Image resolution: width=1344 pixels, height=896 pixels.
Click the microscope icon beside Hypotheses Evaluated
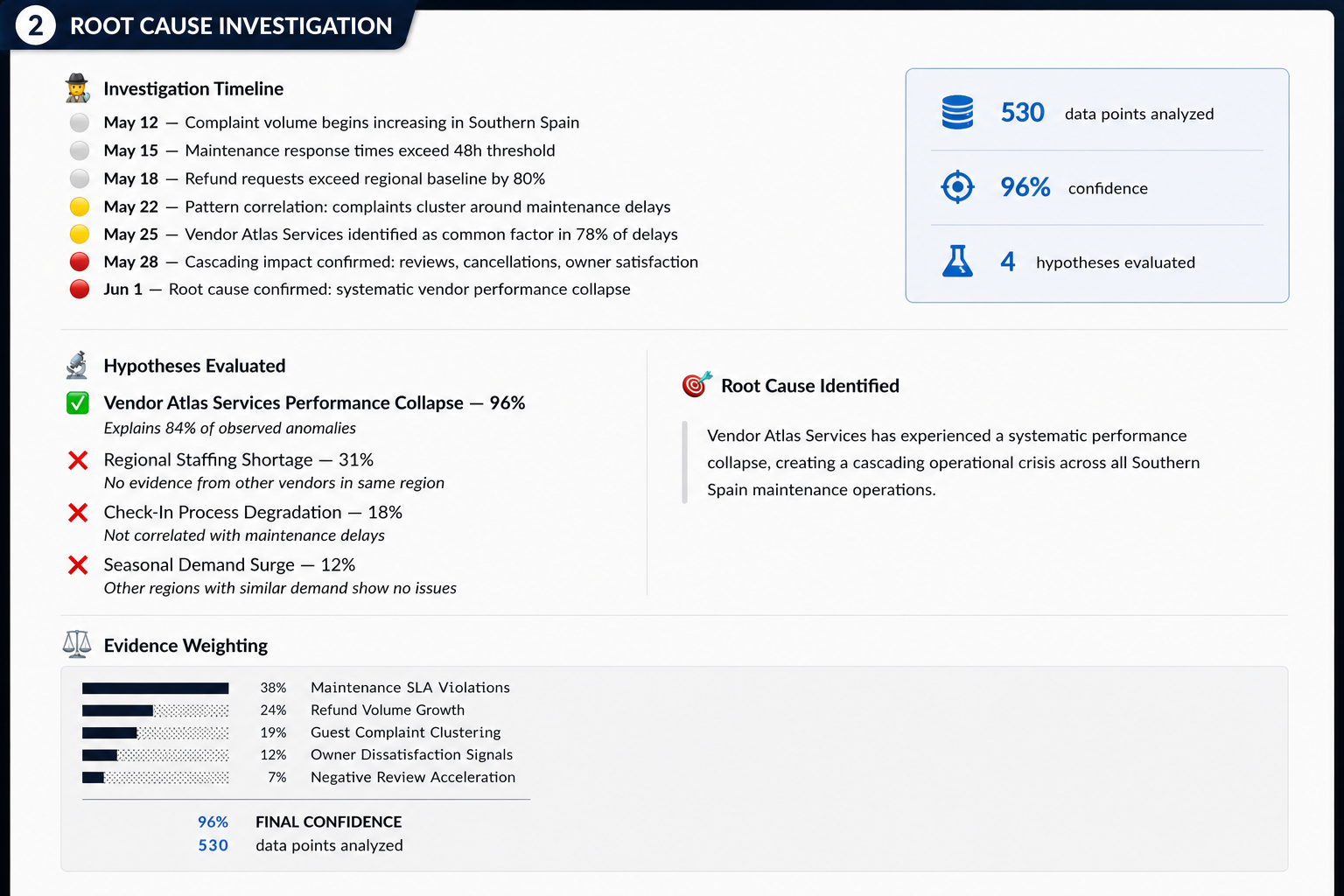click(77, 366)
